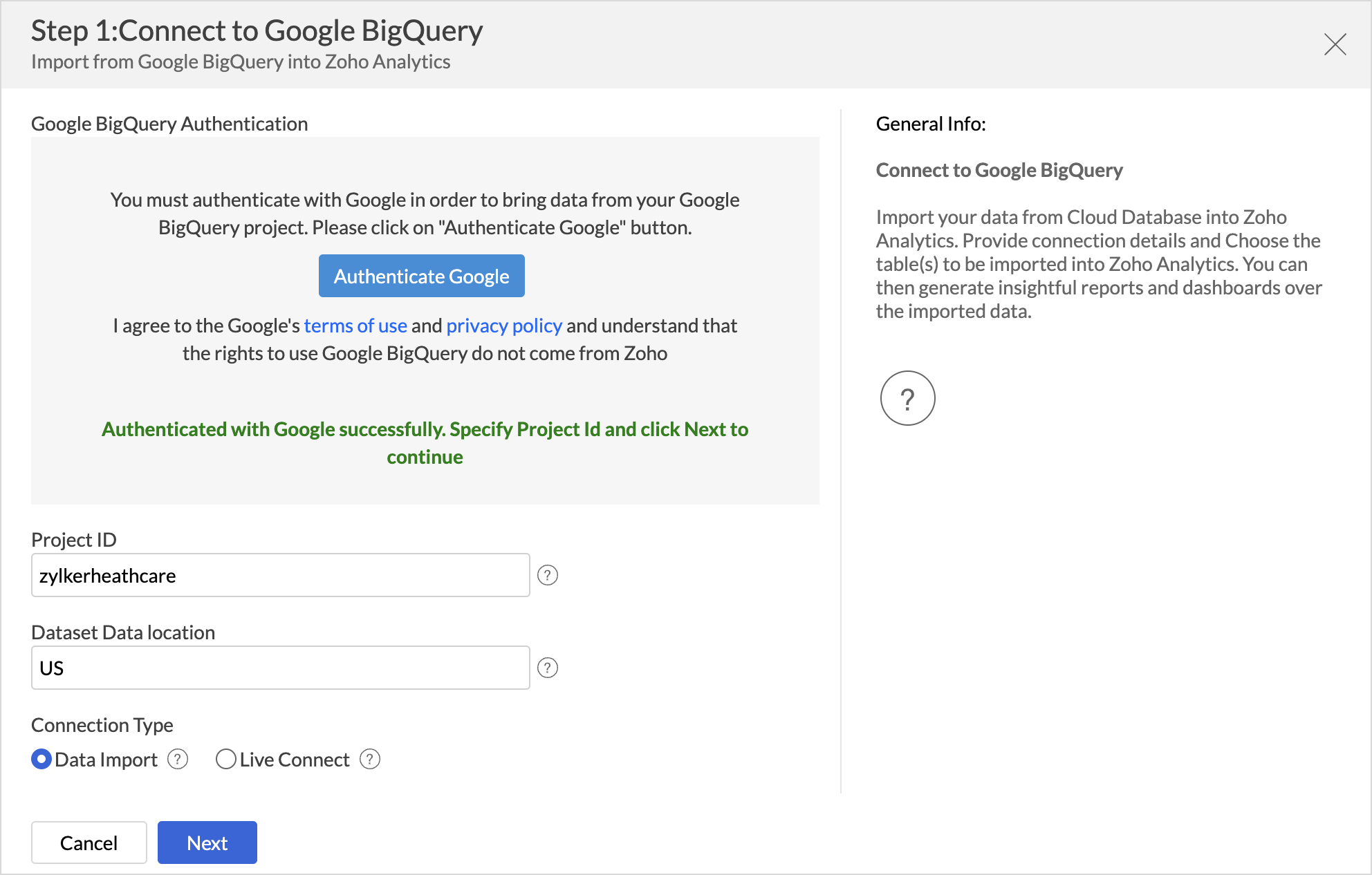
Task: Click the large General Info help icon
Action: (x=907, y=398)
